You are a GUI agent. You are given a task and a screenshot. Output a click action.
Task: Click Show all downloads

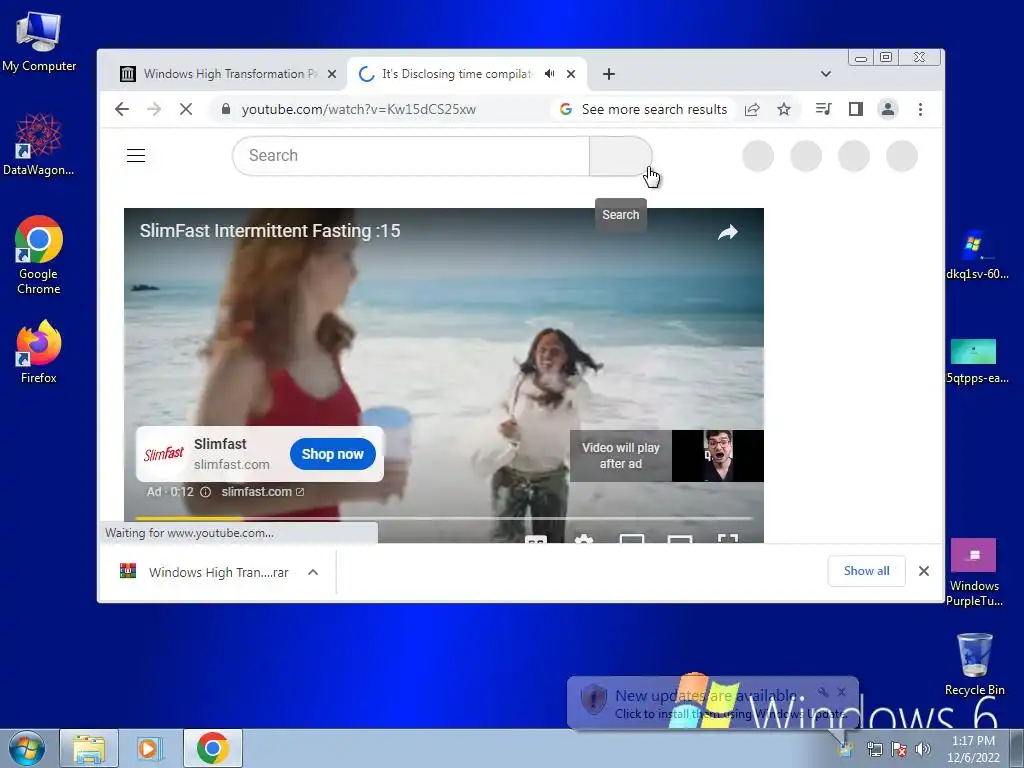867,571
